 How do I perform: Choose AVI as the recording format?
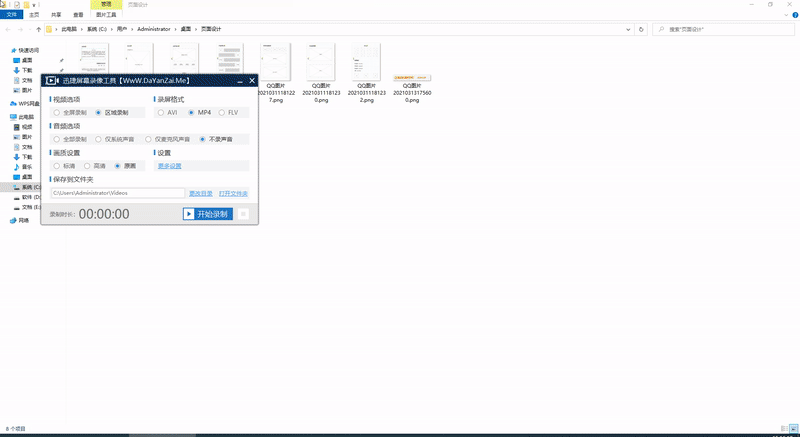pos(168,113)
